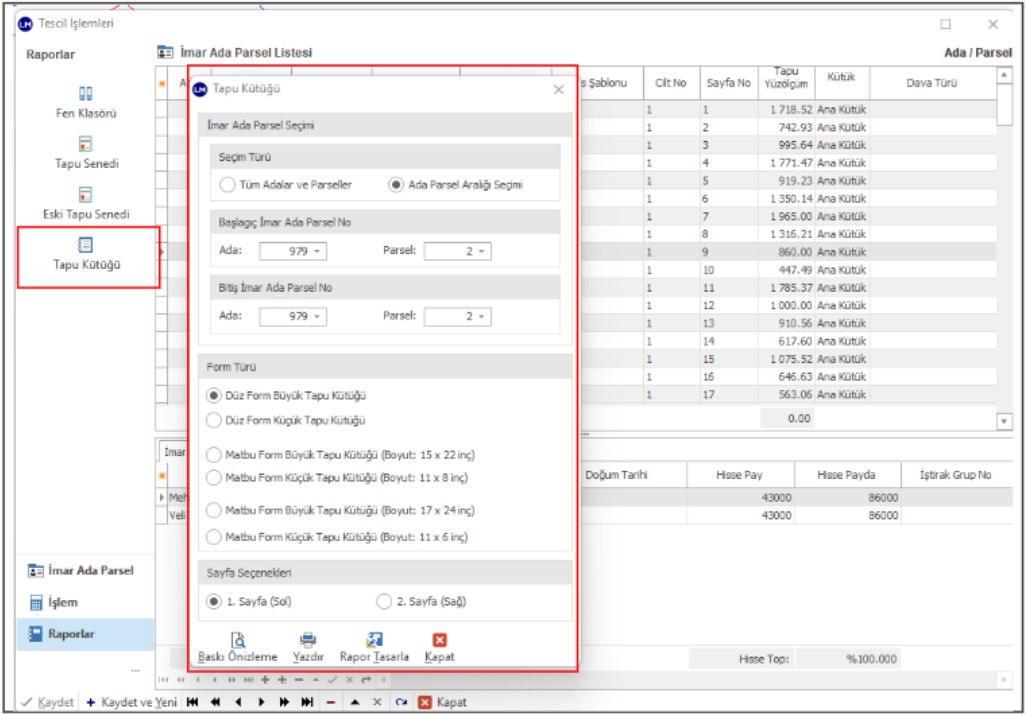Open Baskı Önizleme print preview
This screenshot has height=715, width=1027.
(x=238, y=641)
